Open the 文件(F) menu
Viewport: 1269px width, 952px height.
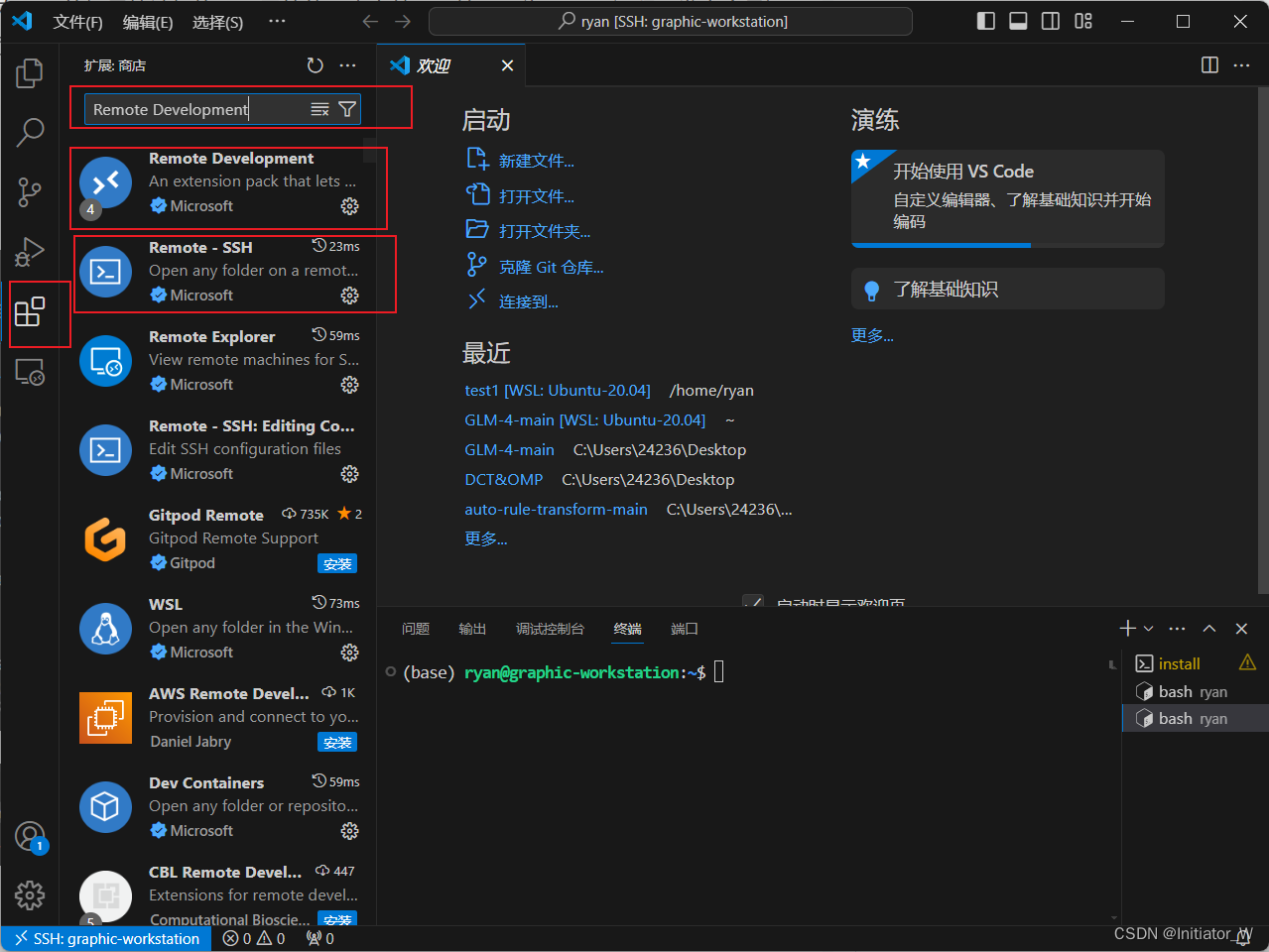point(77,22)
